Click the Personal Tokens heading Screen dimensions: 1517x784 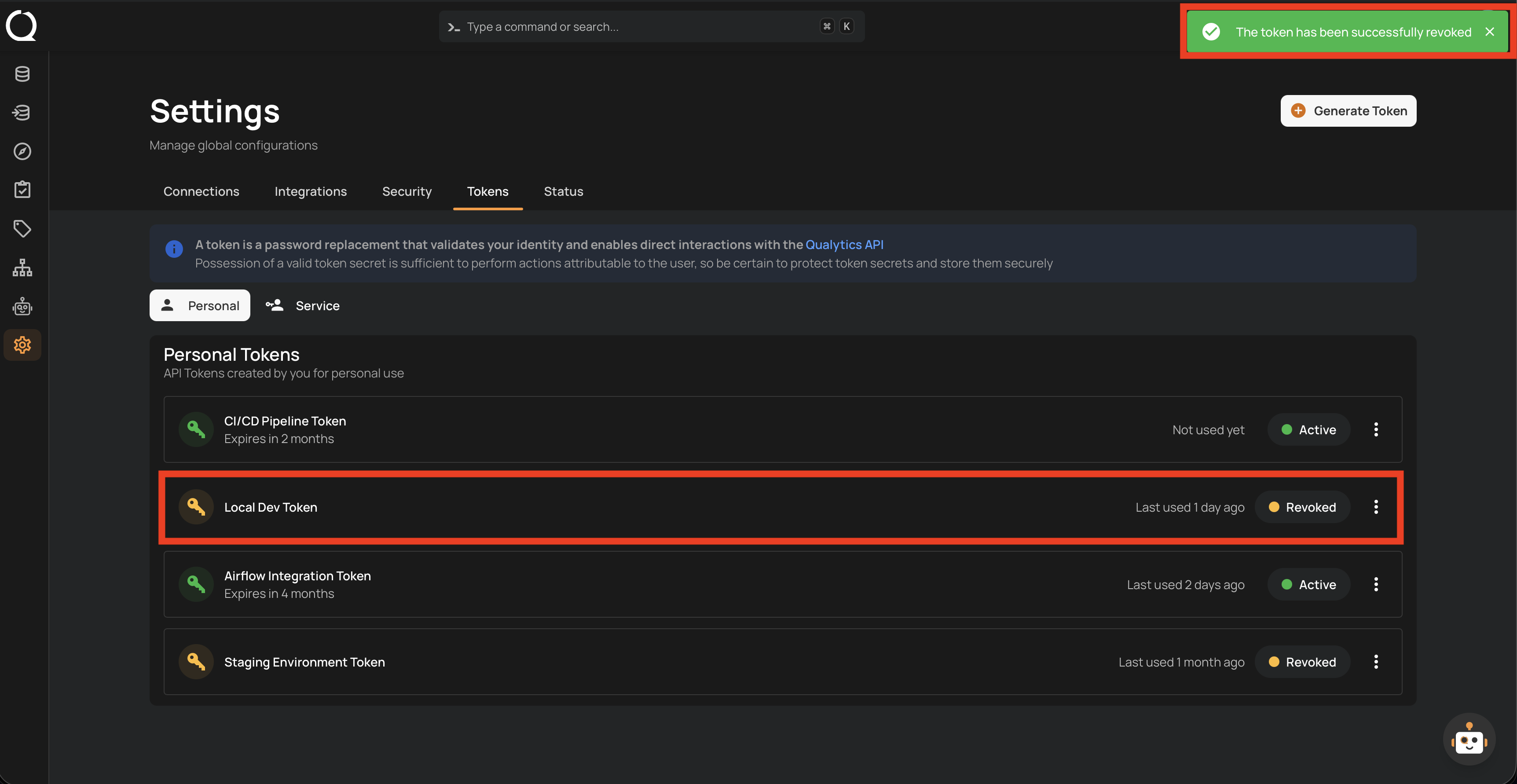(x=231, y=355)
